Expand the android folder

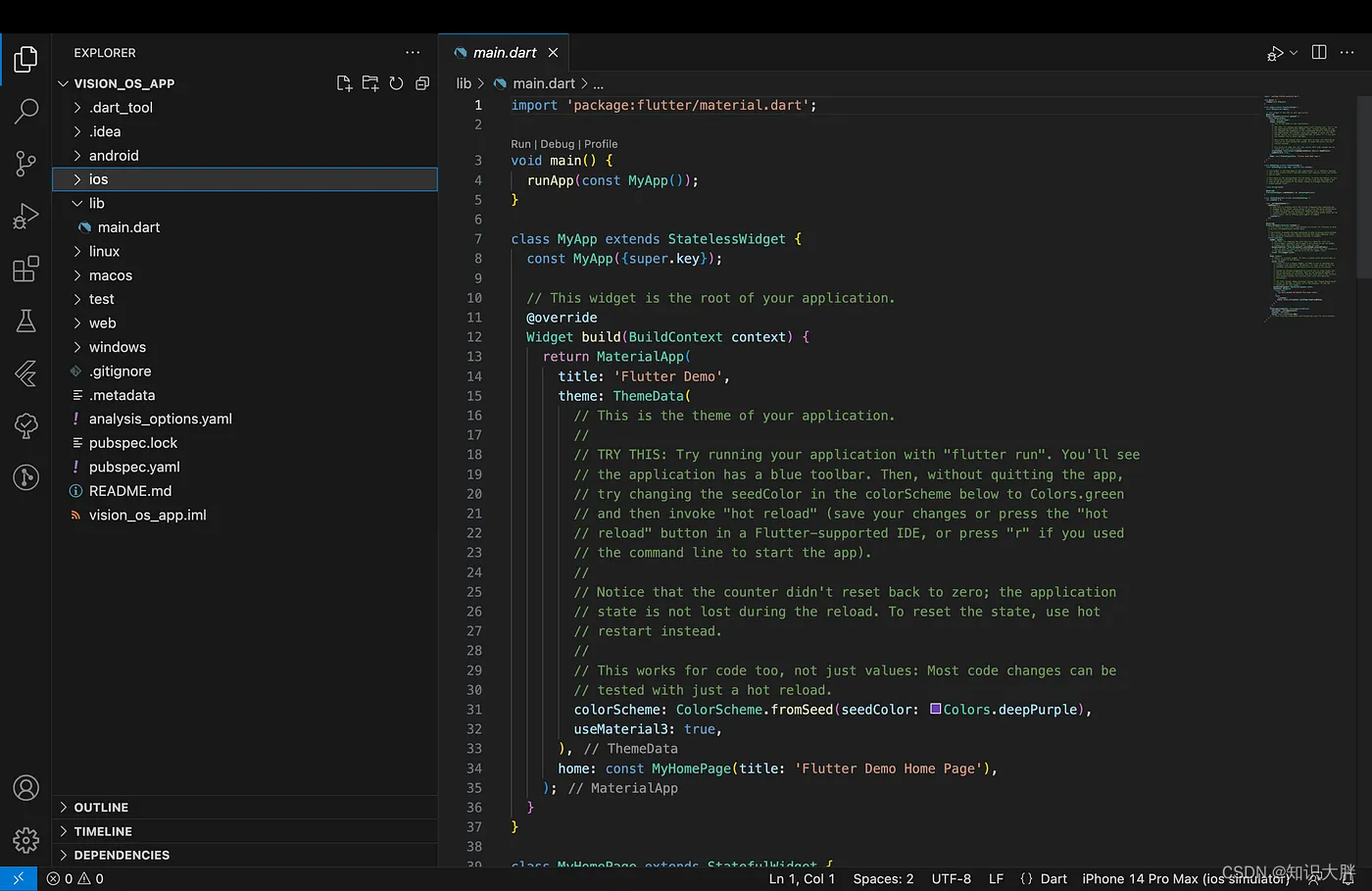click(x=245, y=156)
